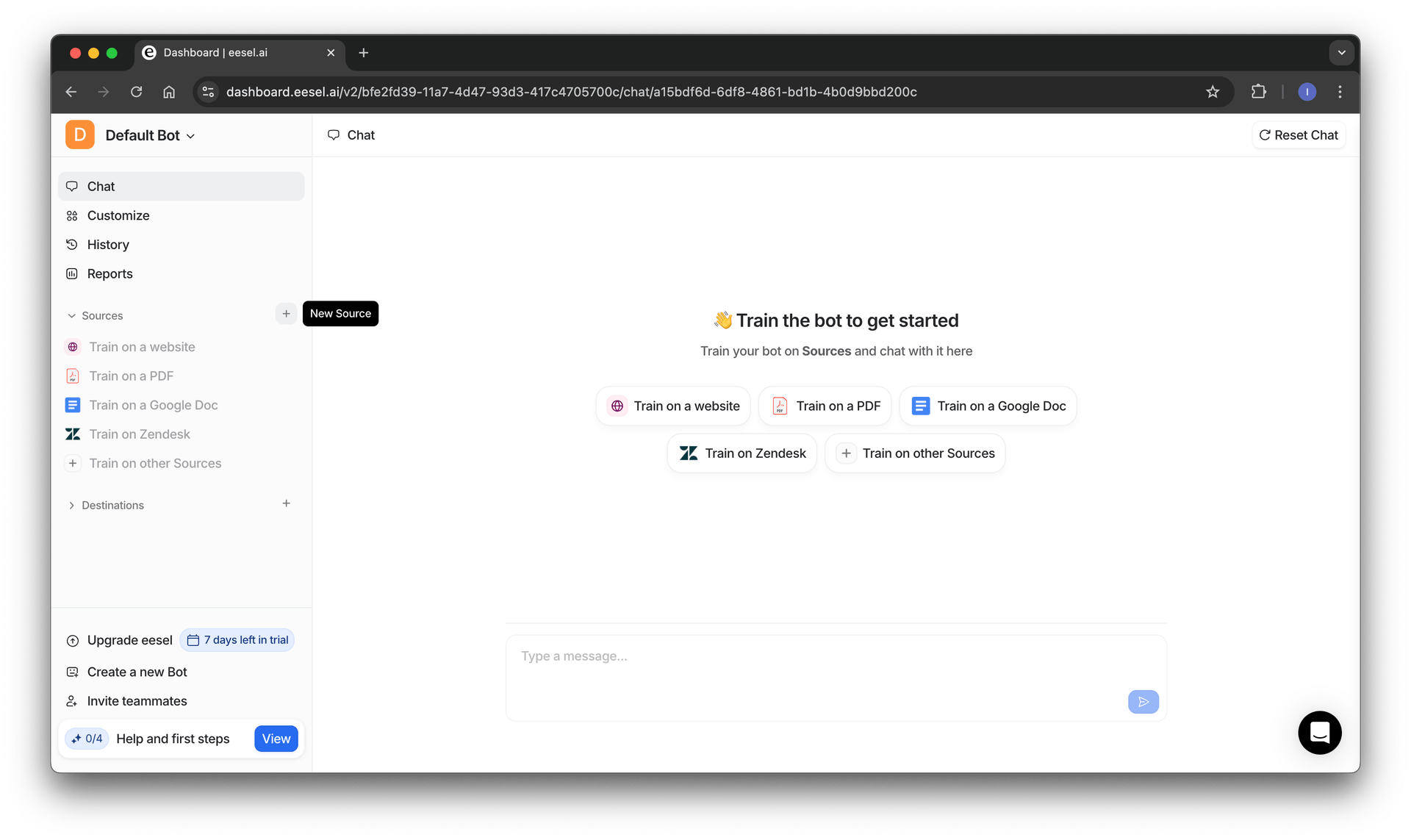Click the Chat header speech bubble icon
1411x840 pixels.
coord(334,135)
